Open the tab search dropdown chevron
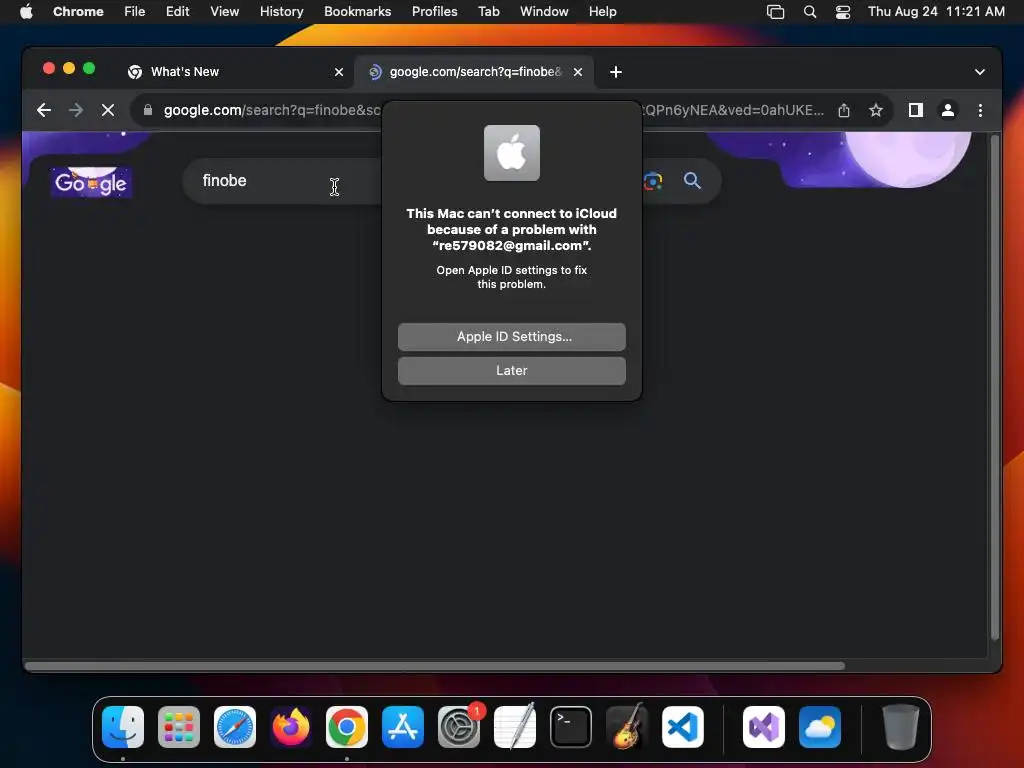The height and width of the screenshot is (768, 1024). click(980, 72)
